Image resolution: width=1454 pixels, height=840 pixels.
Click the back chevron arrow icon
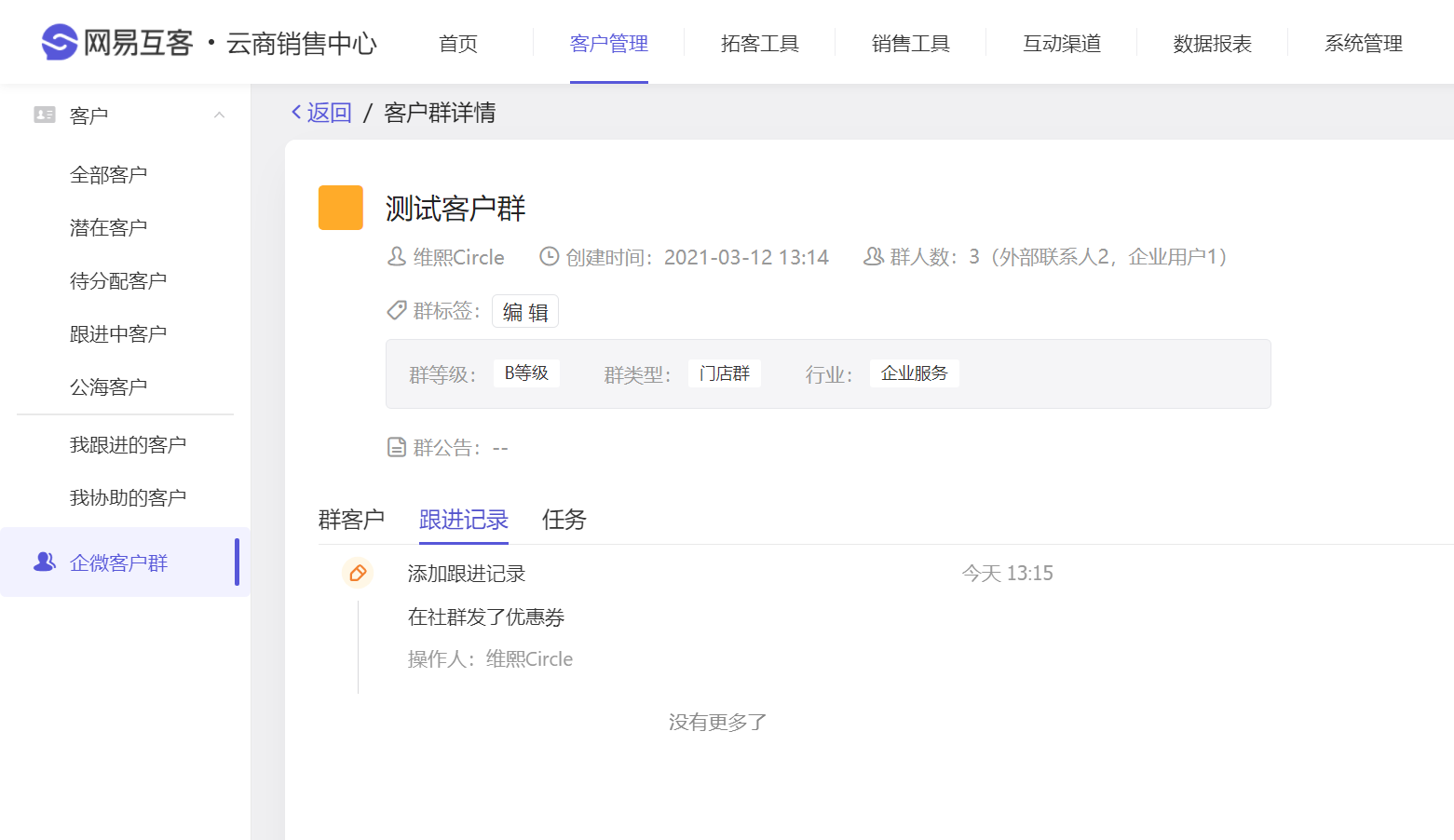(296, 112)
